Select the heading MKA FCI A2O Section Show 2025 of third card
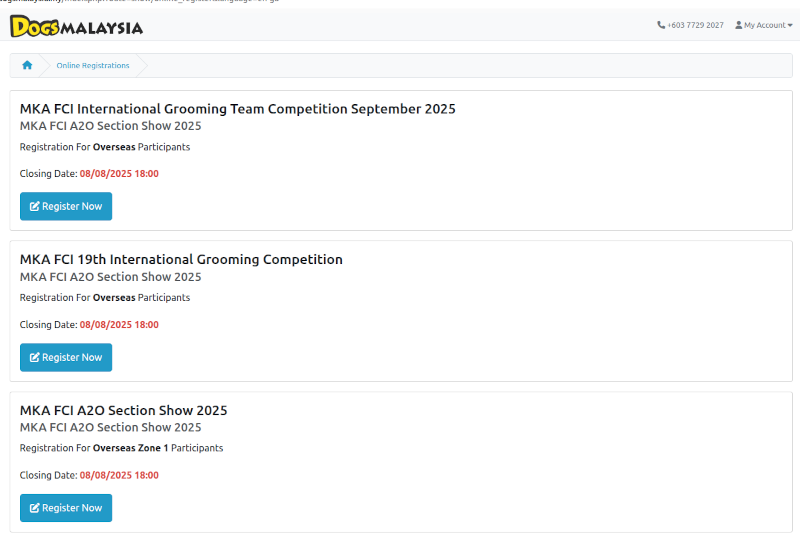Image resolution: width=800 pixels, height=550 pixels. click(x=123, y=410)
